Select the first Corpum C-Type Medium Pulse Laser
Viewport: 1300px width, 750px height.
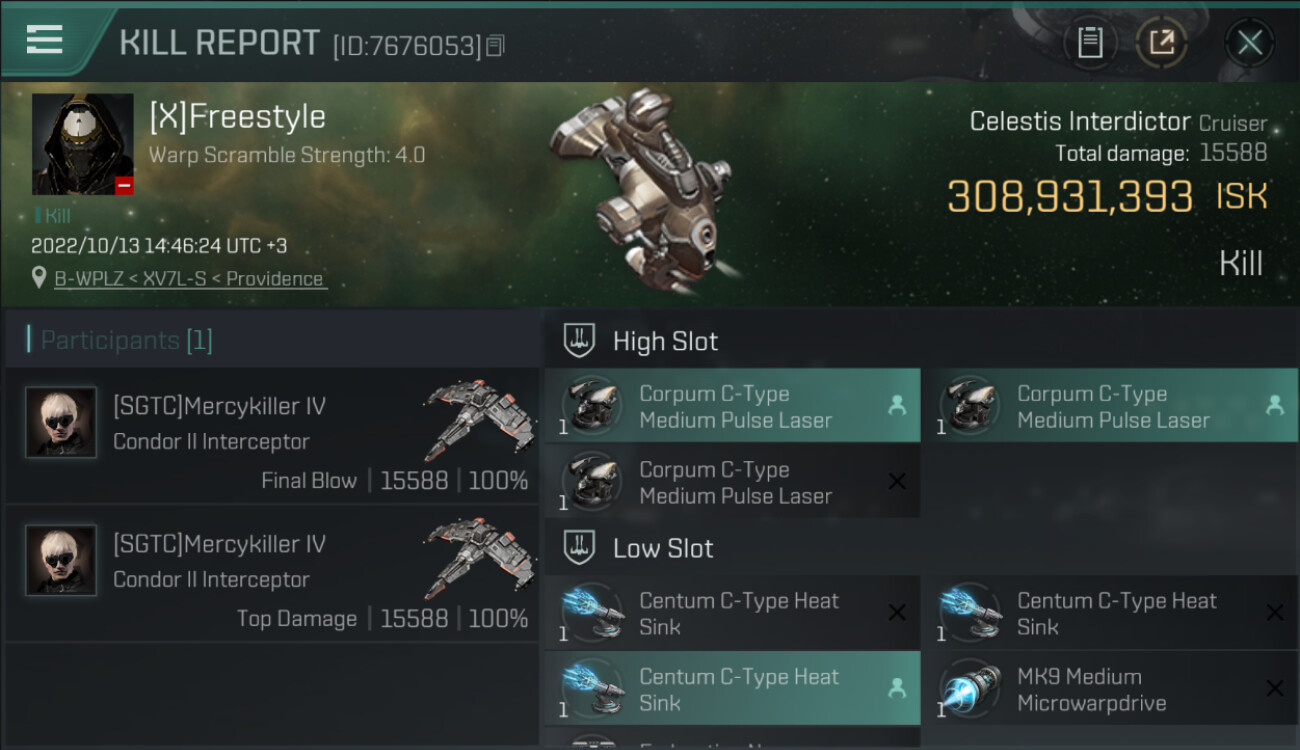(x=732, y=406)
